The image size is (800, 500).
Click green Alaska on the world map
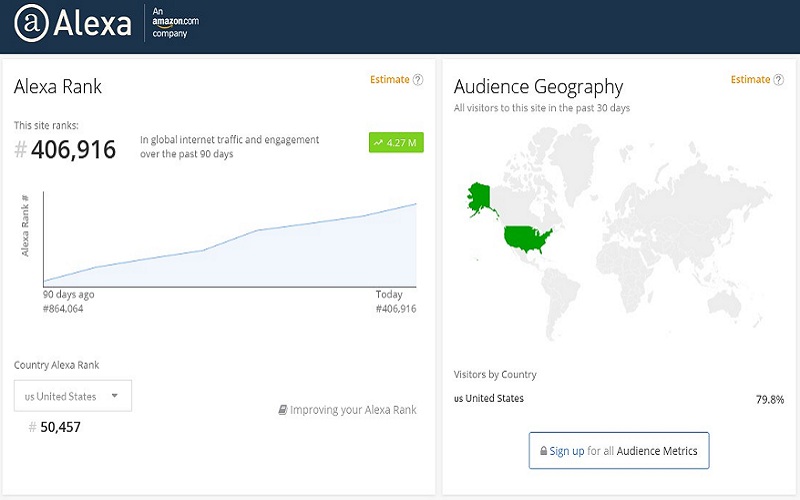(x=479, y=198)
